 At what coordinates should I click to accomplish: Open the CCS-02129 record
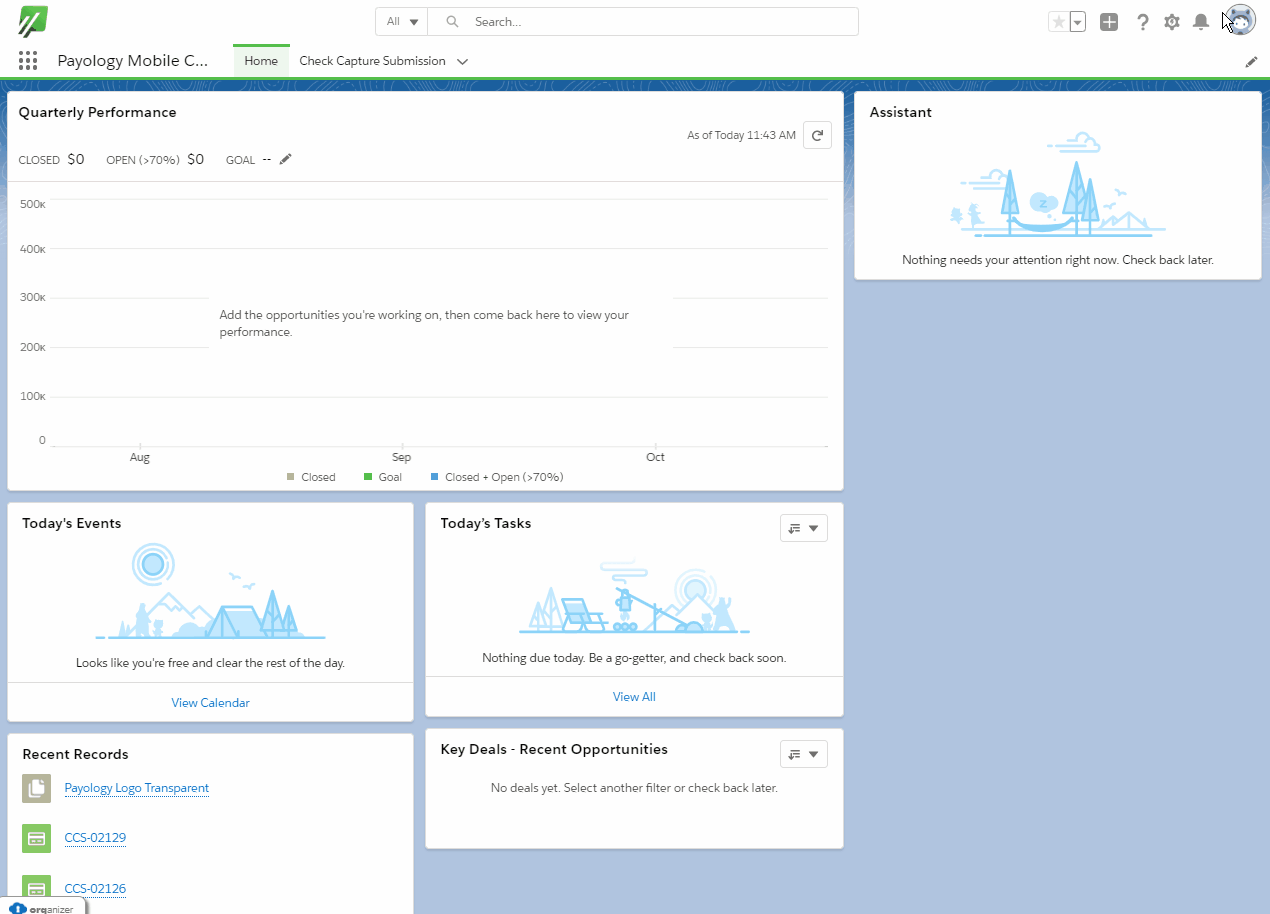click(x=95, y=838)
